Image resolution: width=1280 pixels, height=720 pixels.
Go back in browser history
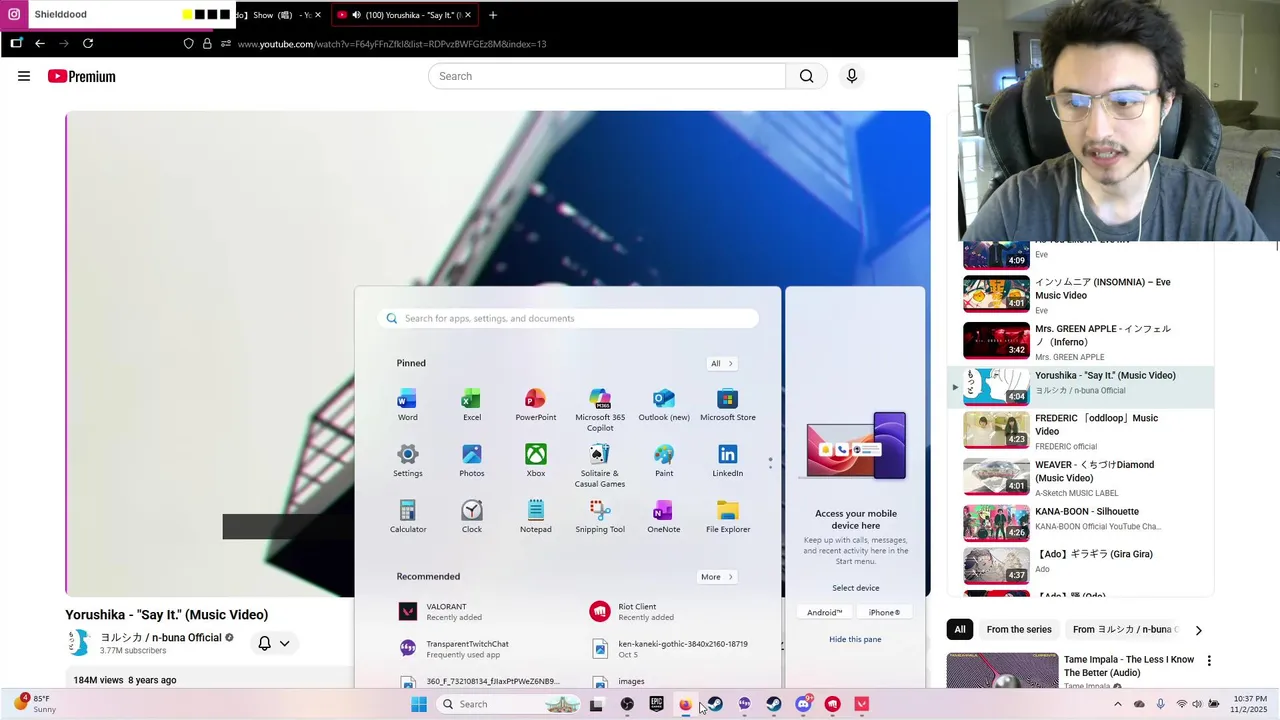point(40,43)
